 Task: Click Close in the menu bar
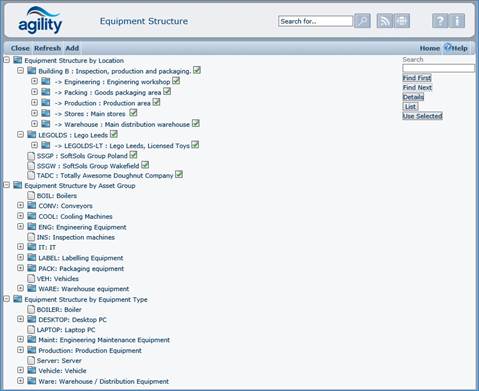[20, 48]
